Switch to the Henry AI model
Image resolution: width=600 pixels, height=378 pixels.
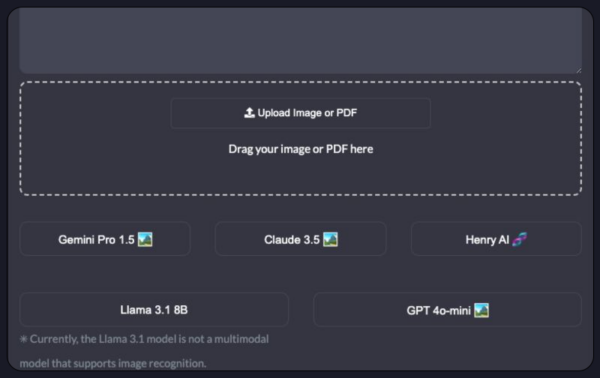496,239
